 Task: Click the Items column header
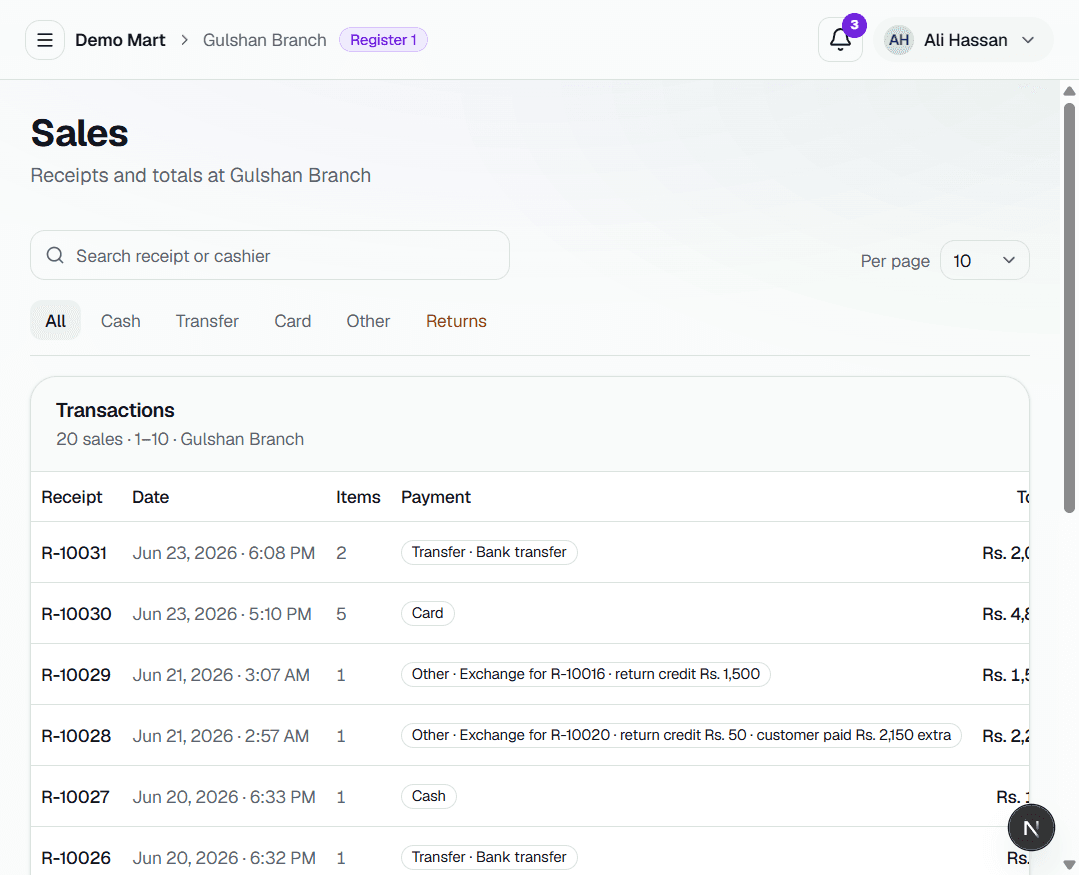[x=358, y=497]
